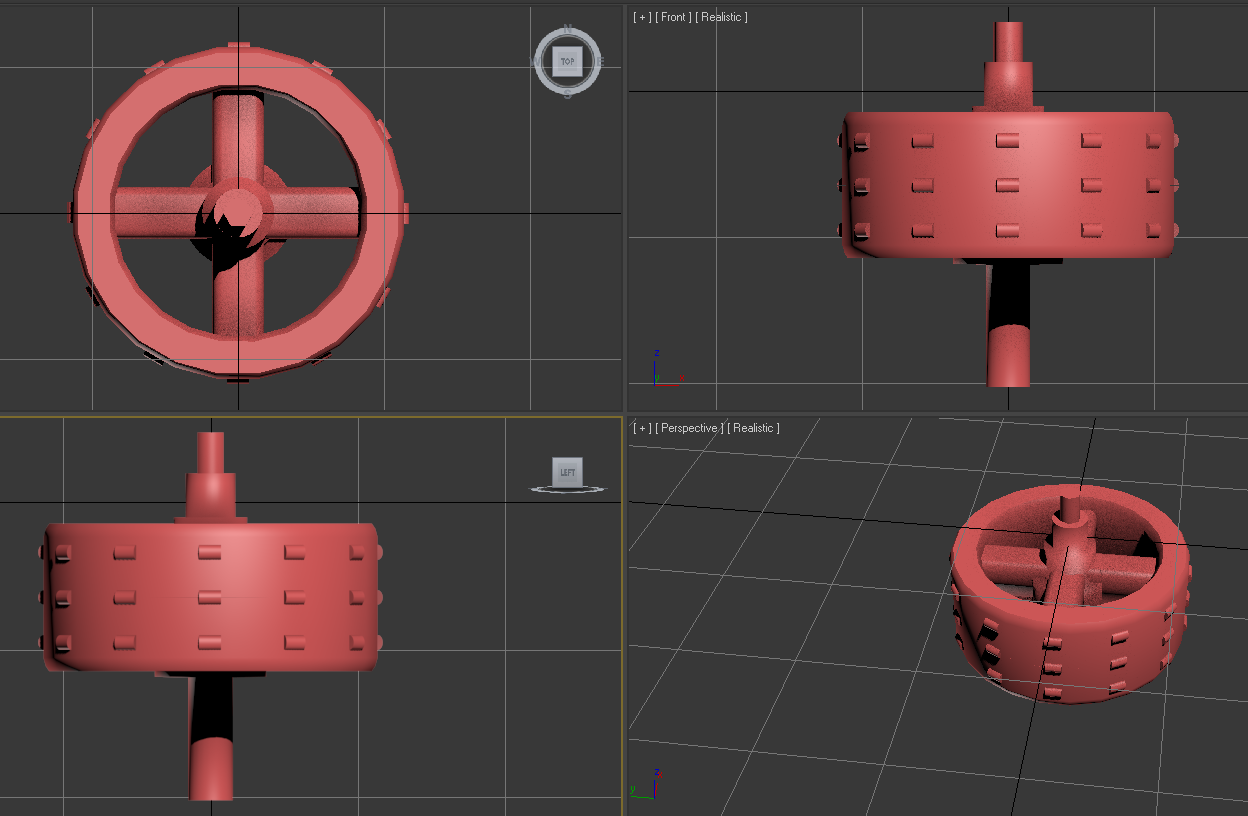Open the [Realistic] shading menu in Perspective viewport
The height and width of the screenshot is (816, 1248).
[754, 428]
